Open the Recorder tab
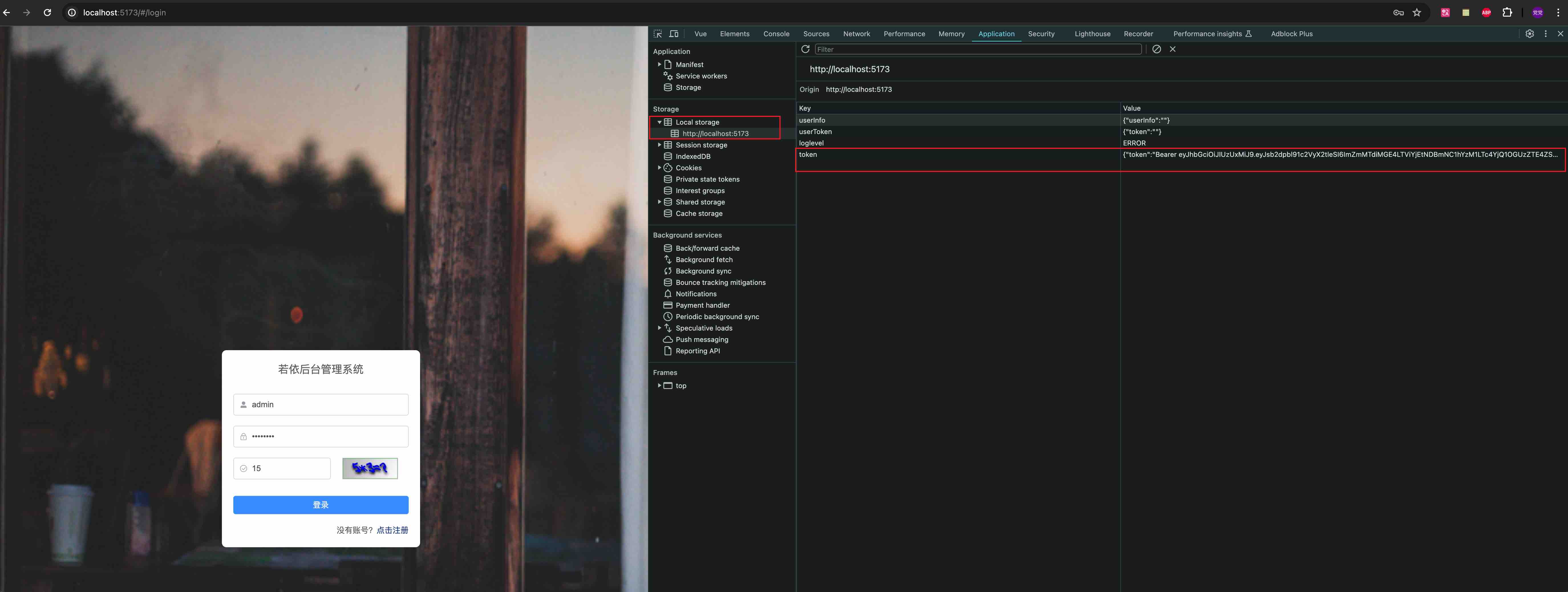Viewport: 1568px width, 592px height. pyautogui.click(x=1138, y=34)
